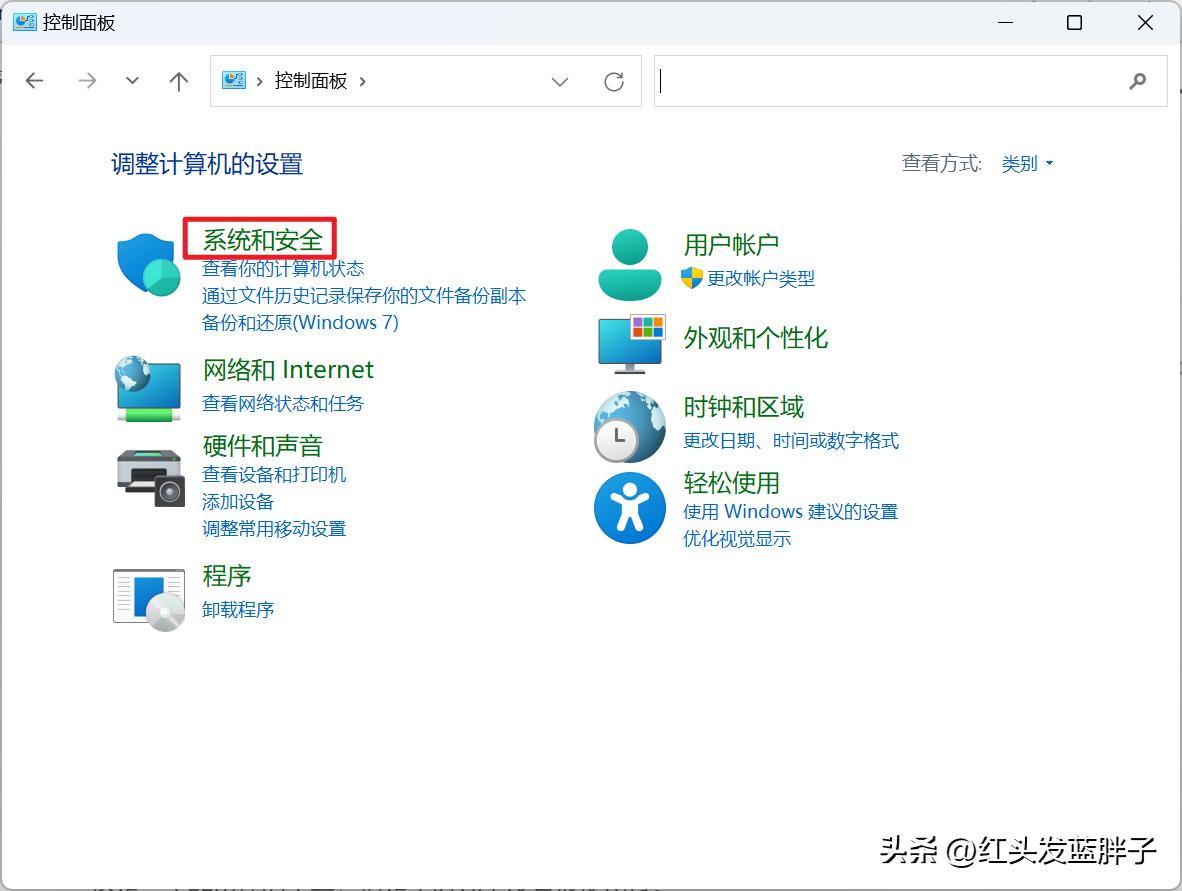This screenshot has height=891, width=1182.
Task: Open 系统和安全 via the shield icon
Action: (148, 262)
